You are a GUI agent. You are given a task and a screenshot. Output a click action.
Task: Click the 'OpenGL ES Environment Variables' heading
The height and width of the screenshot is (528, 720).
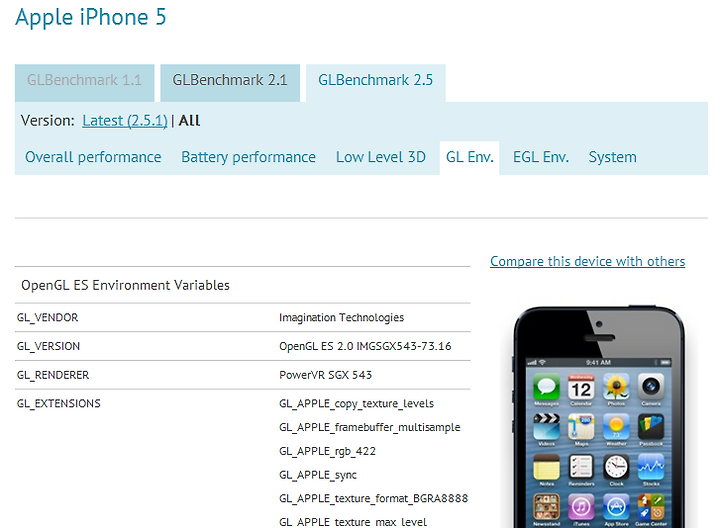(125, 285)
